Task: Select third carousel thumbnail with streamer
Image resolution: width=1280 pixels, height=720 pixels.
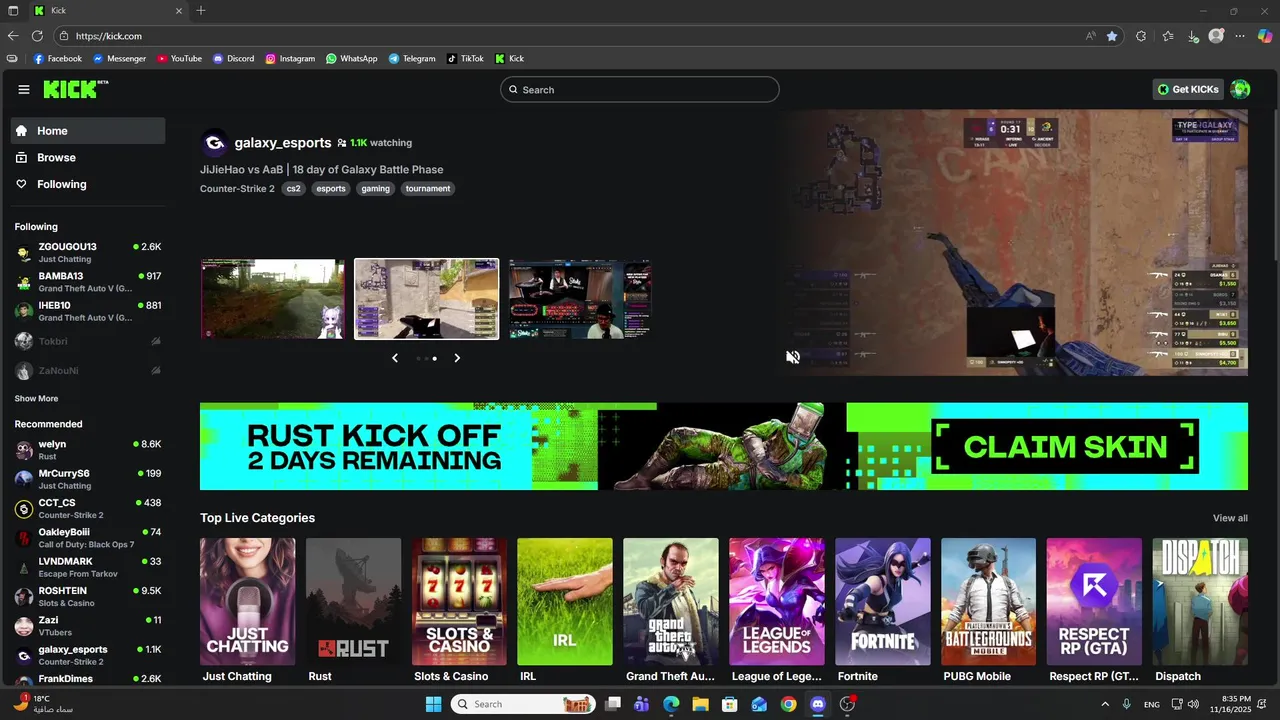Action: tap(579, 299)
